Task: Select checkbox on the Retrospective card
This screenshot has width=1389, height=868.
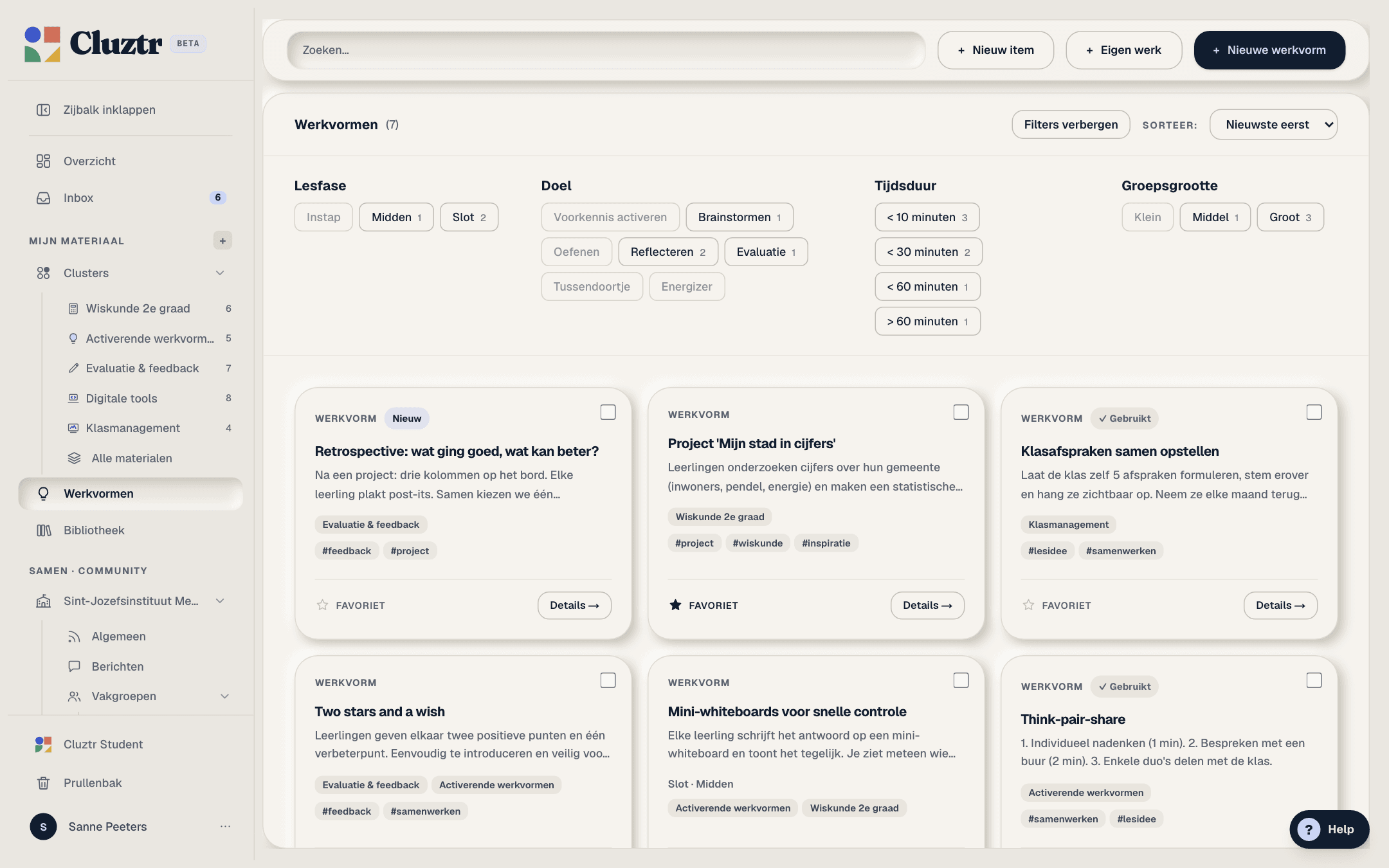Action: tap(608, 412)
